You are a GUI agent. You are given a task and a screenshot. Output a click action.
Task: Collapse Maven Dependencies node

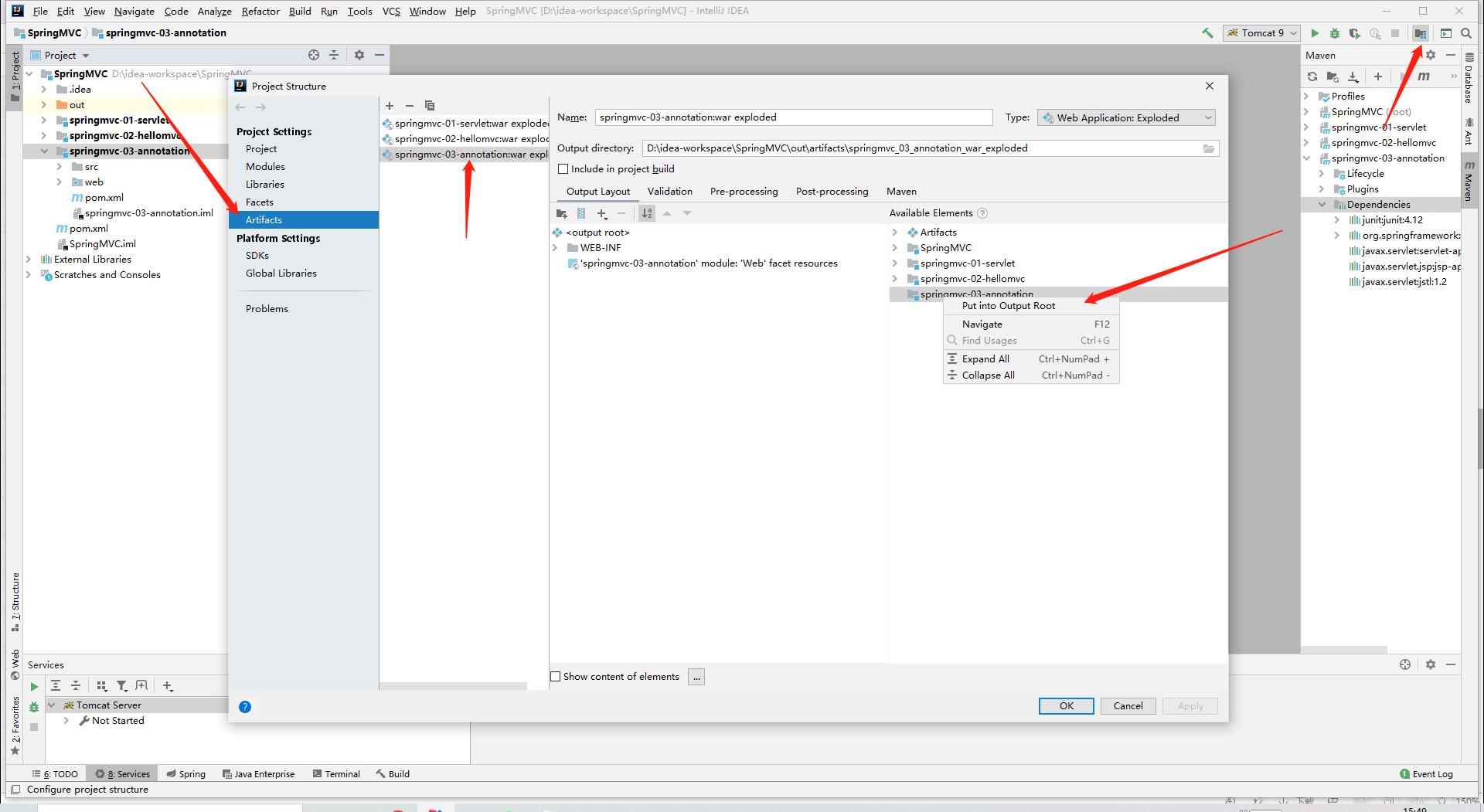[1322, 205]
